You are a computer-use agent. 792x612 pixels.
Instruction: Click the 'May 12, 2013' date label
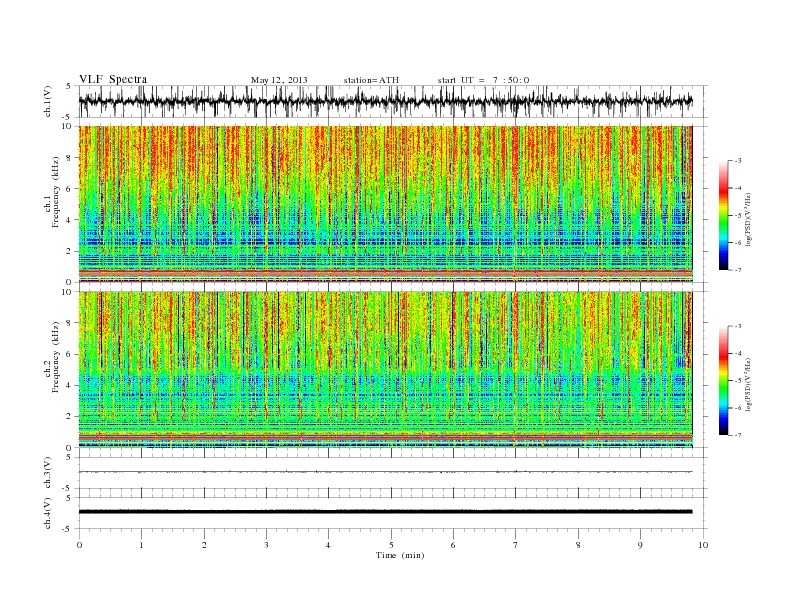[x=279, y=80]
